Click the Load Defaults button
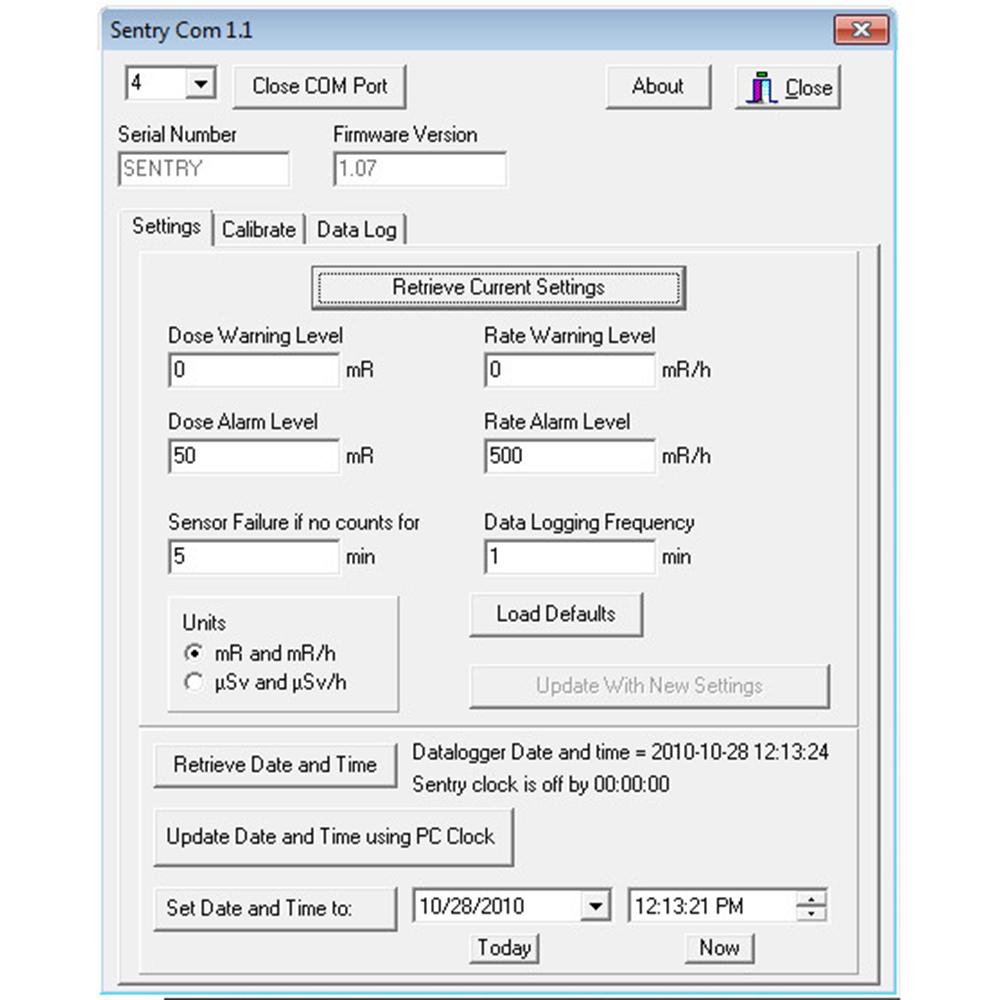 [556, 614]
